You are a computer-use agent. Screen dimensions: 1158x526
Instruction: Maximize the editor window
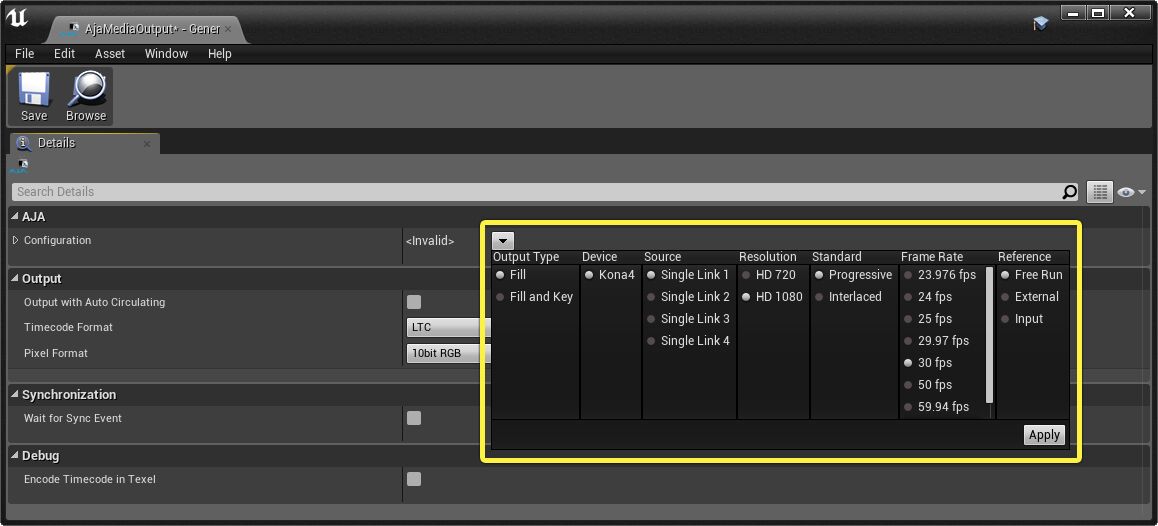(1098, 13)
